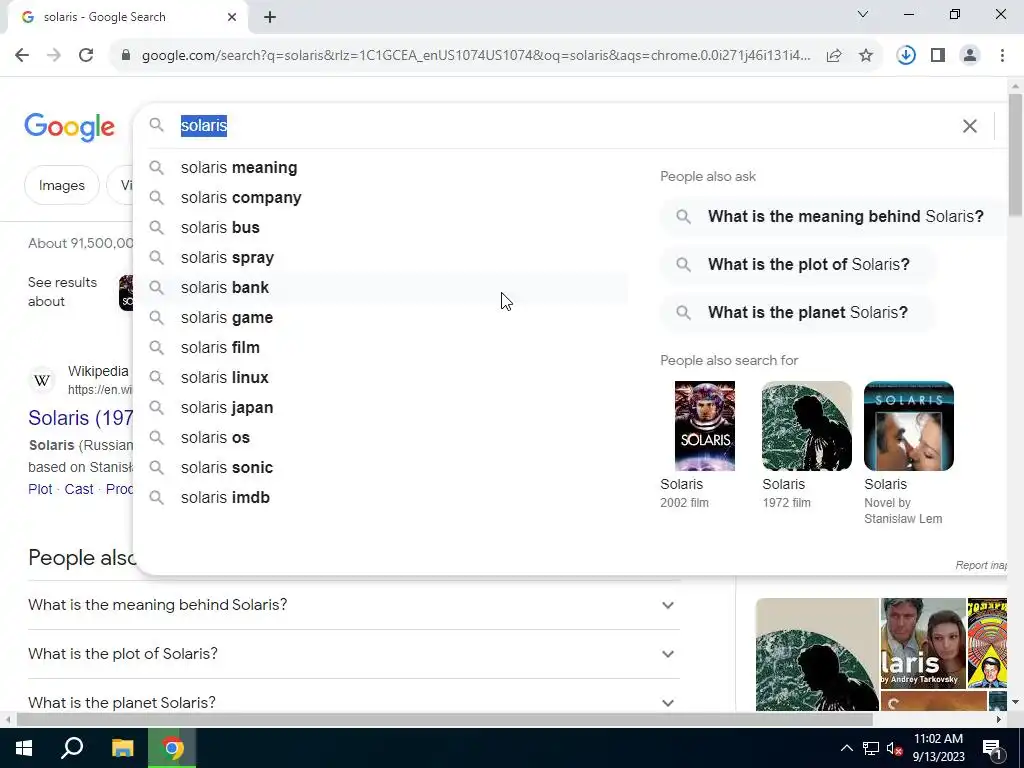Viewport: 1024px width, 768px height.
Task: Click the Chrome back arrow
Action: (x=22, y=56)
